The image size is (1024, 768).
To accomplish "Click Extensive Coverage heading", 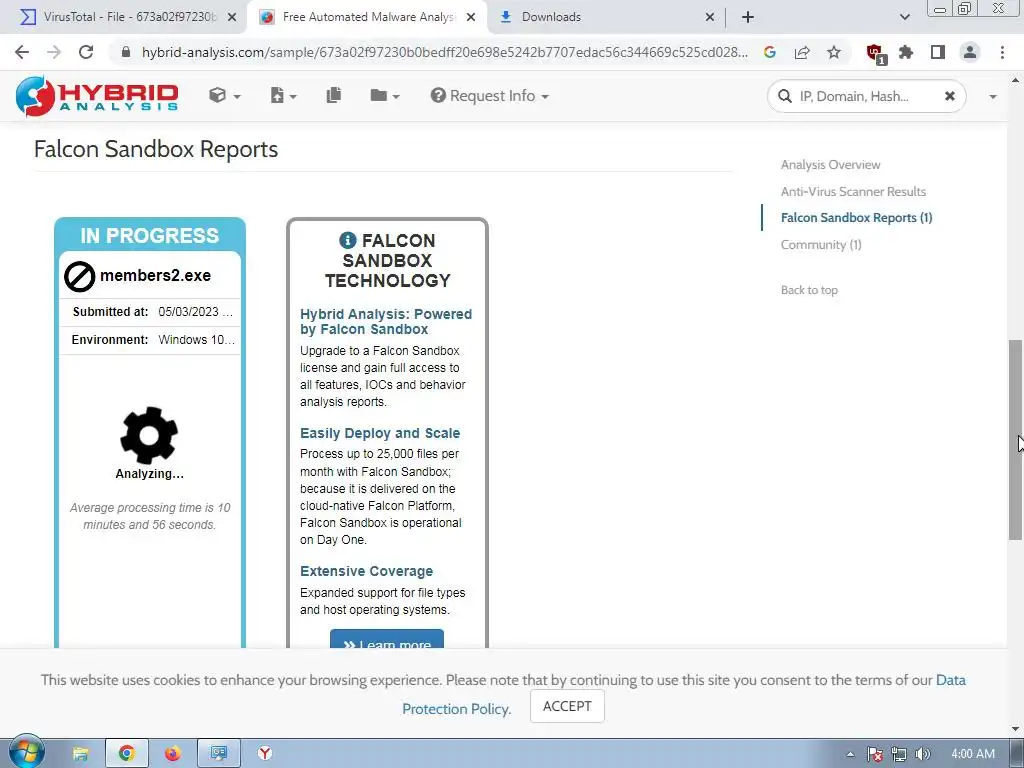I will click(366, 571).
